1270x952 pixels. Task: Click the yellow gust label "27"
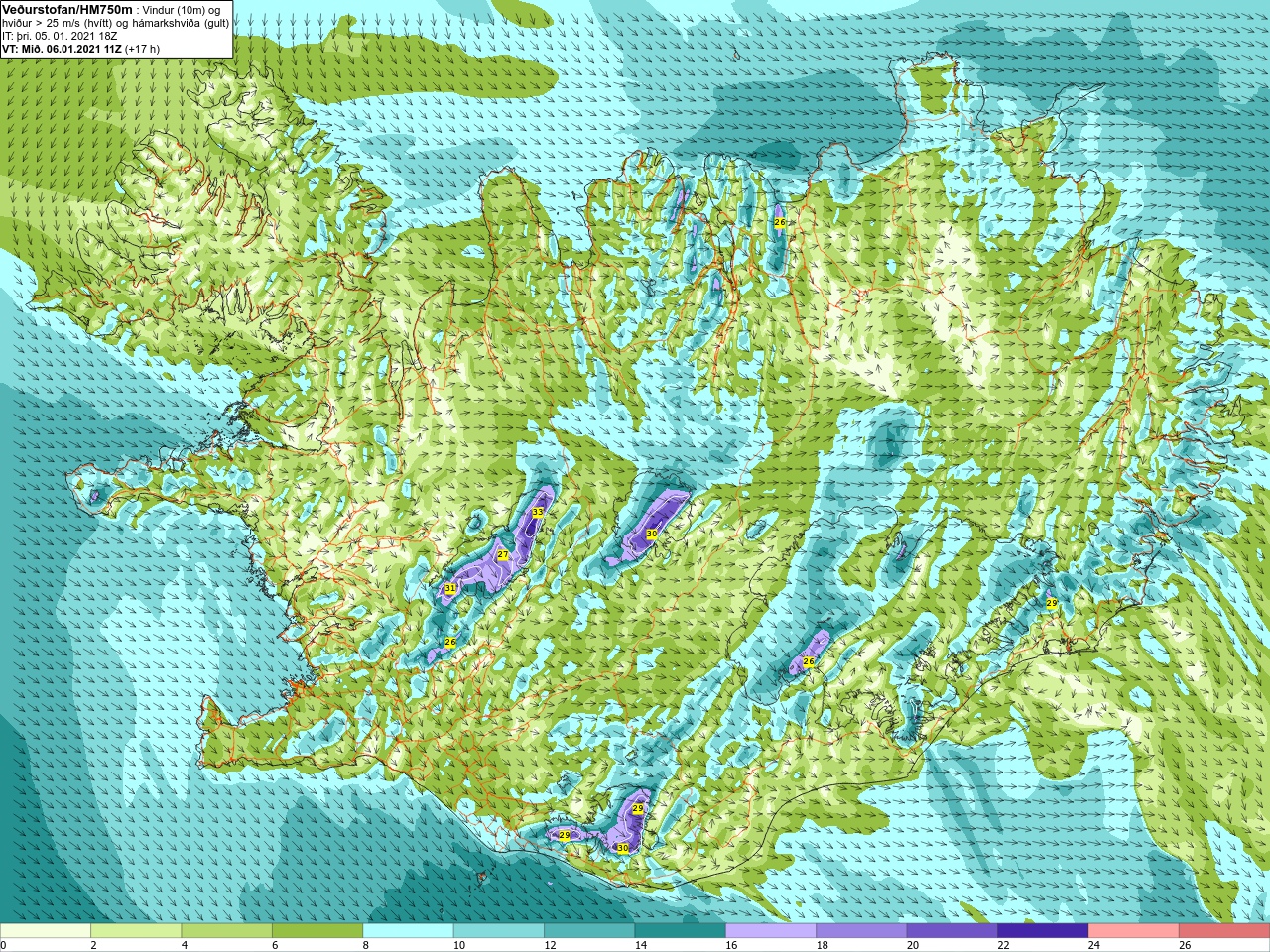click(x=503, y=555)
